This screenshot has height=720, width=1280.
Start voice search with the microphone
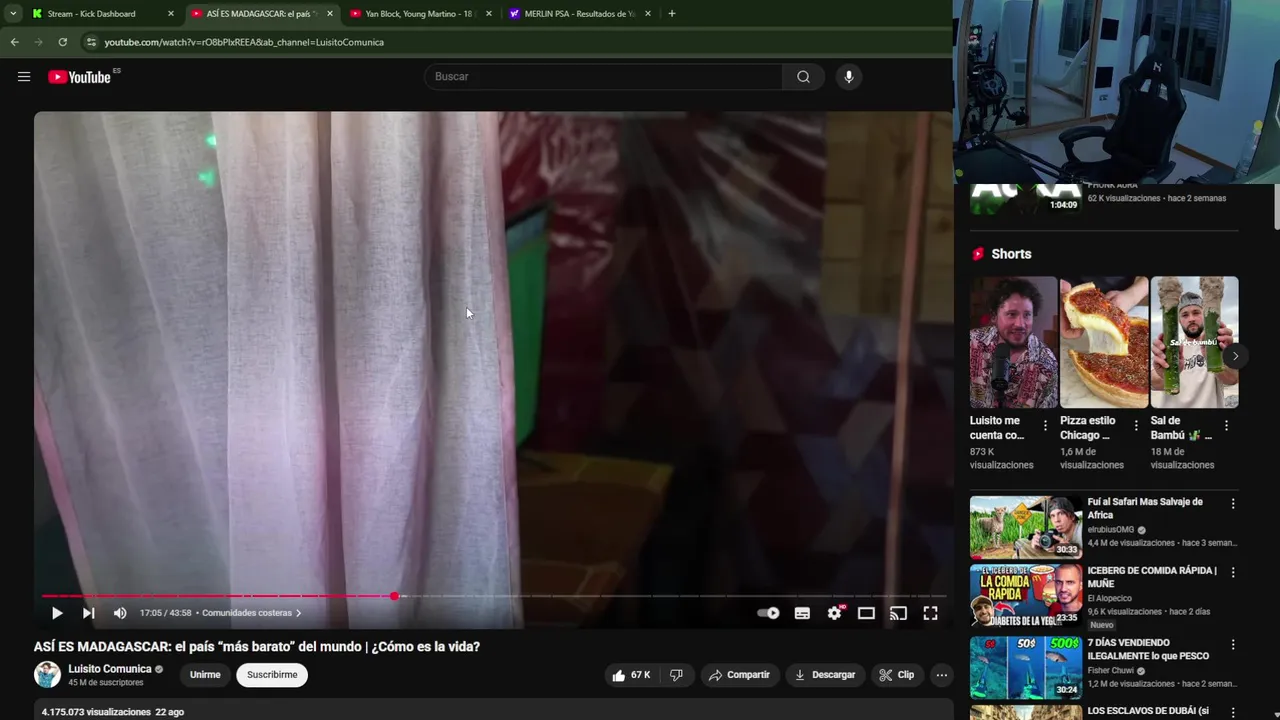click(x=849, y=77)
